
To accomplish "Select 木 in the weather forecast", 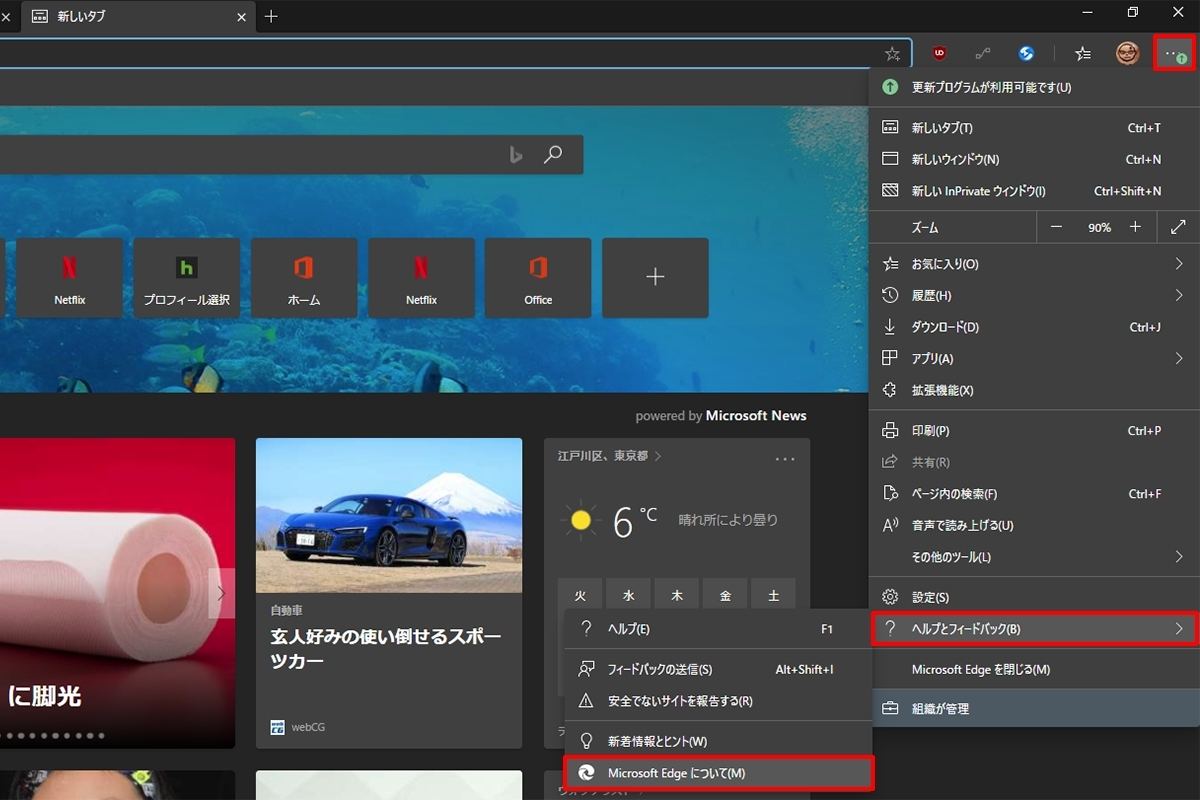I will (677, 596).
